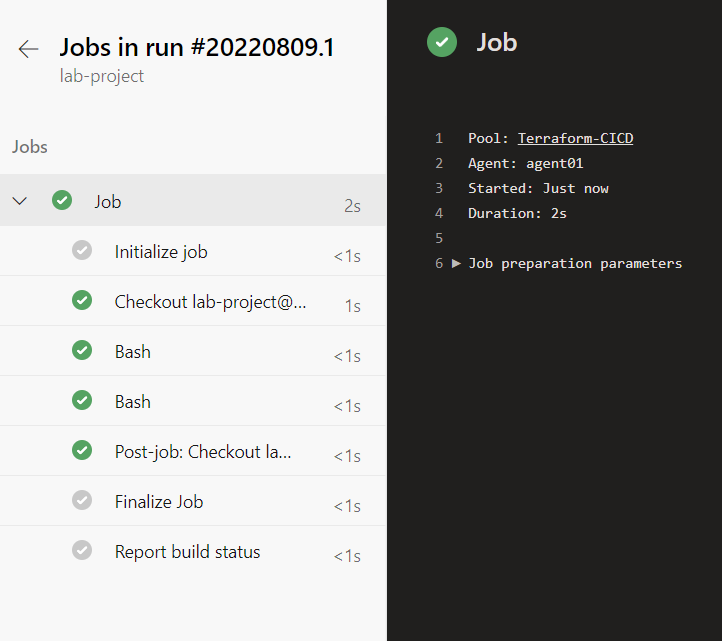Image resolution: width=722 pixels, height=641 pixels.
Task: Collapse the Job tree chevron
Action: coord(19,201)
